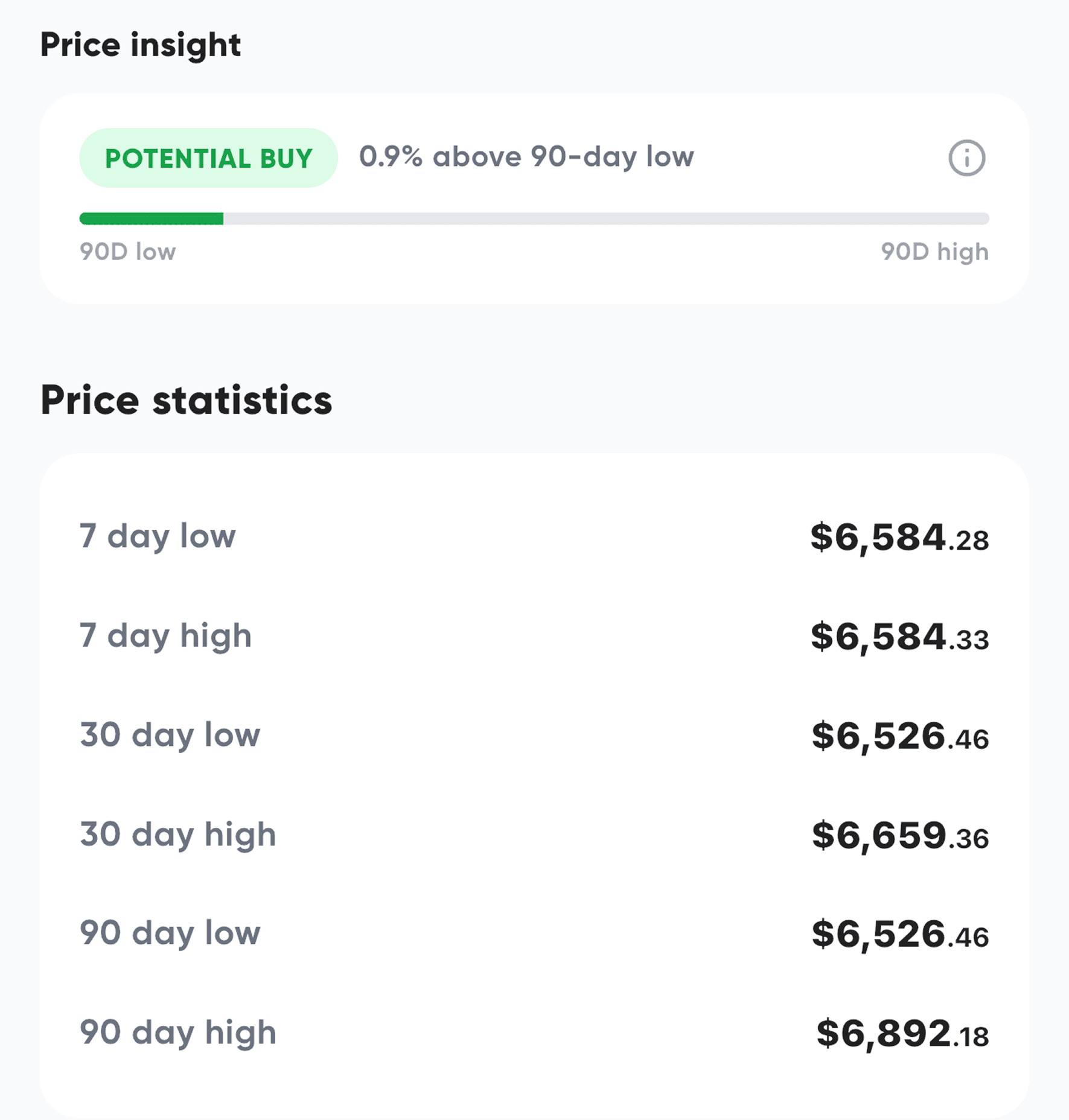Click the 30 day high value $6,659.36
Image resolution: width=1069 pixels, height=1120 pixels.
tap(900, 836)
